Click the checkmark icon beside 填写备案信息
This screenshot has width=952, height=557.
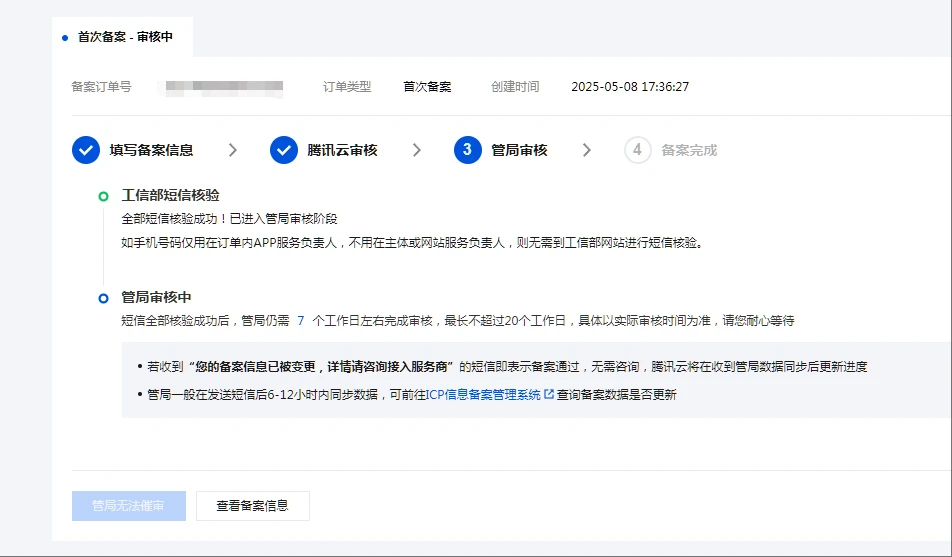coord(86,150)
